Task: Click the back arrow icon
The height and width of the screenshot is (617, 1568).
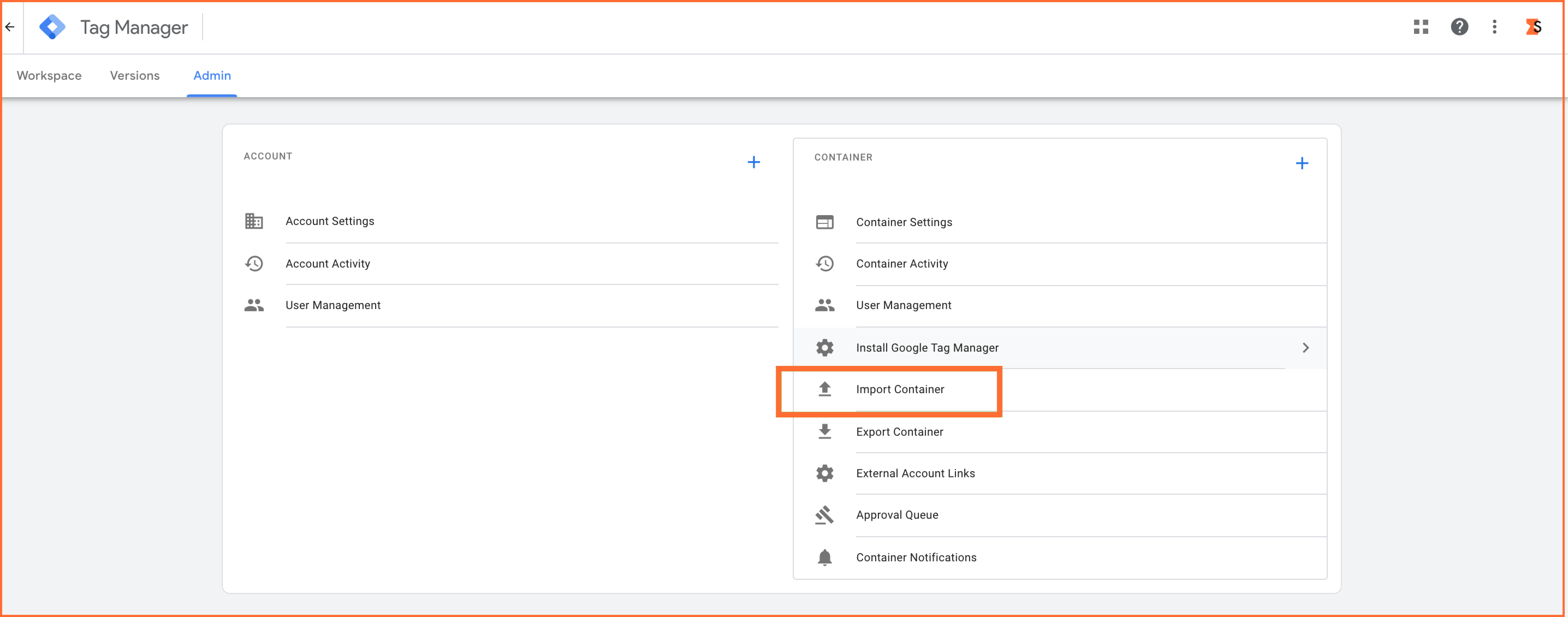Action: pos(10,27)
